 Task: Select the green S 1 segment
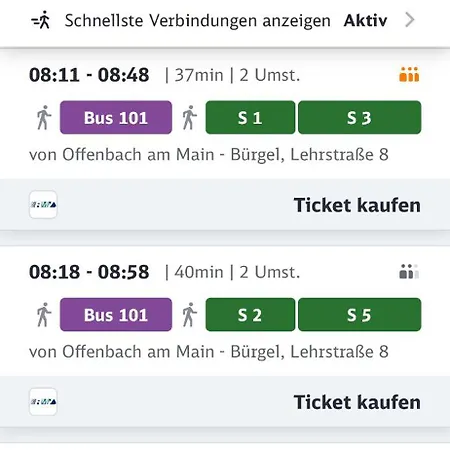click(250, 117)
